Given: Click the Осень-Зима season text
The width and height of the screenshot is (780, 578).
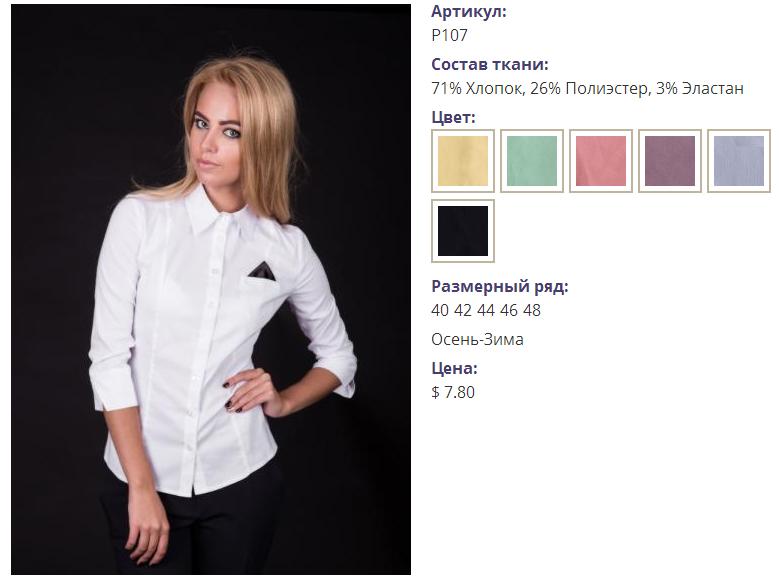Looking at the screenshot, I should [477, 340].
